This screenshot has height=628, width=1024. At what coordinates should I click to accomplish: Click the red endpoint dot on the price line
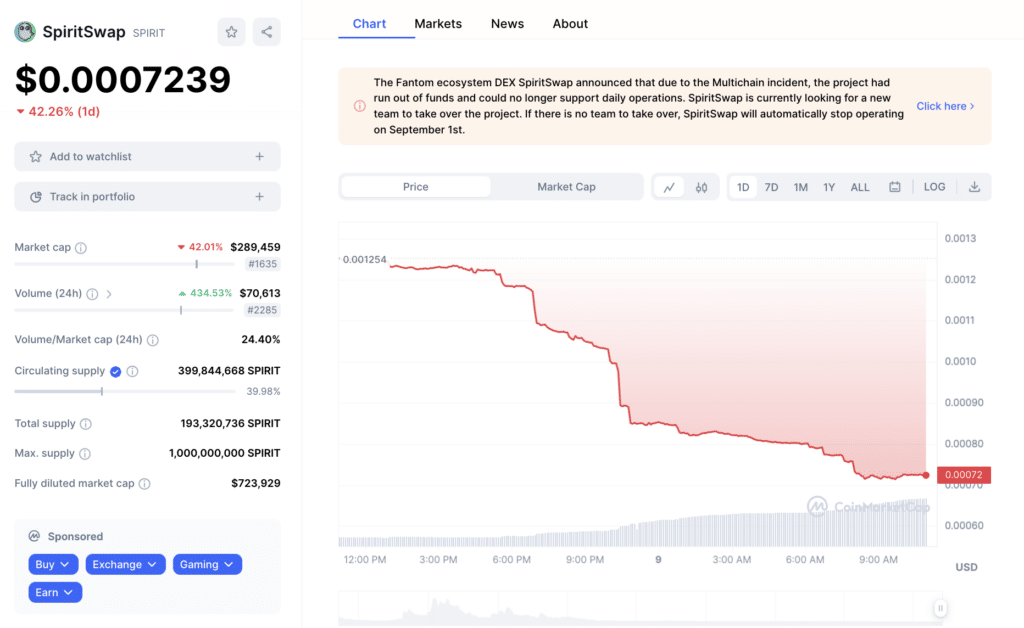(x=926, y=475)
